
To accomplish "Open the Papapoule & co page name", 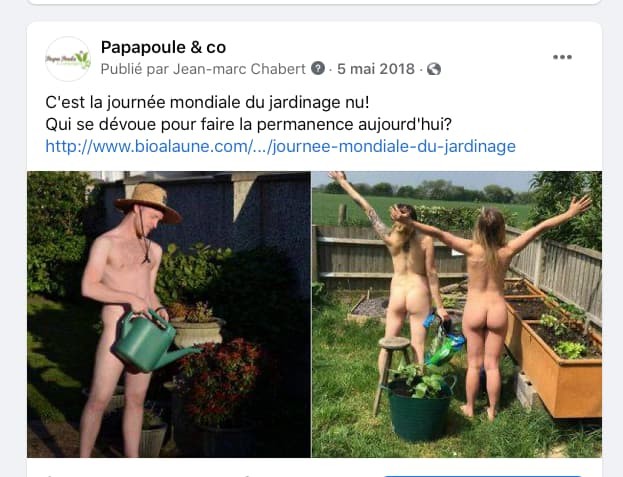I will click(163, 47).
